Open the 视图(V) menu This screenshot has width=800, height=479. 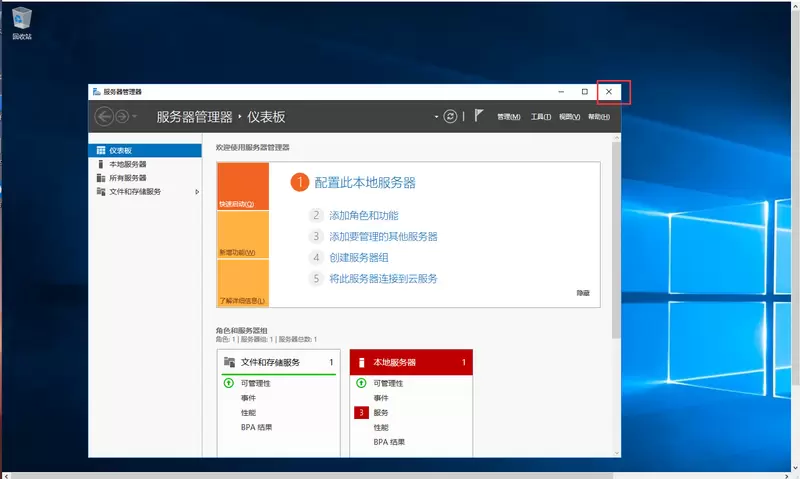pyautogui.click(x=569, y=117)
